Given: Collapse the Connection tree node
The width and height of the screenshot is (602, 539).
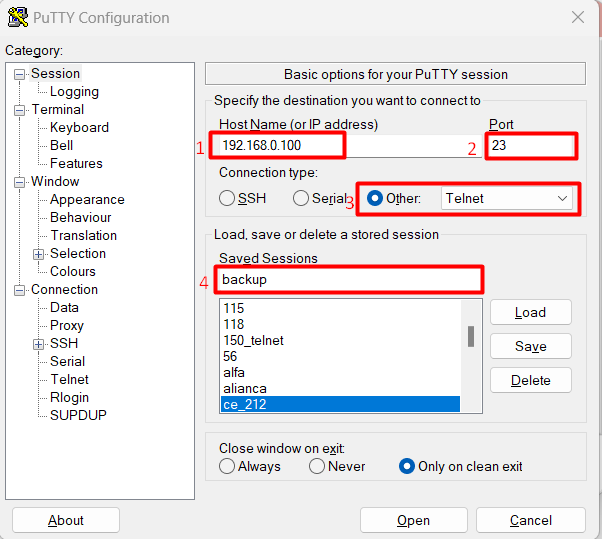Looking at the screenshot, I should (x=19, y=290).
